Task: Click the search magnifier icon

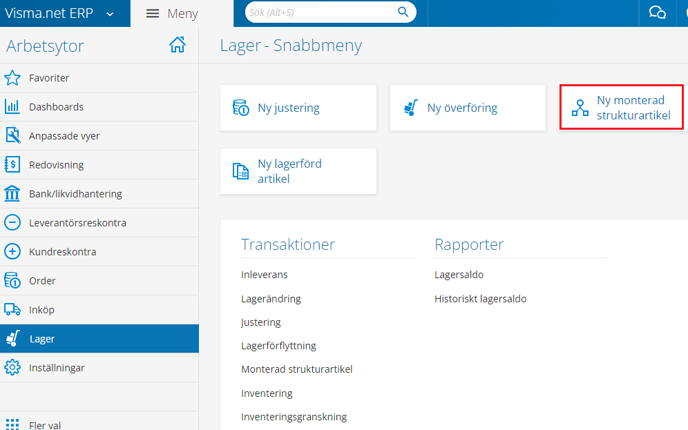Action: (x=403, y=12)
